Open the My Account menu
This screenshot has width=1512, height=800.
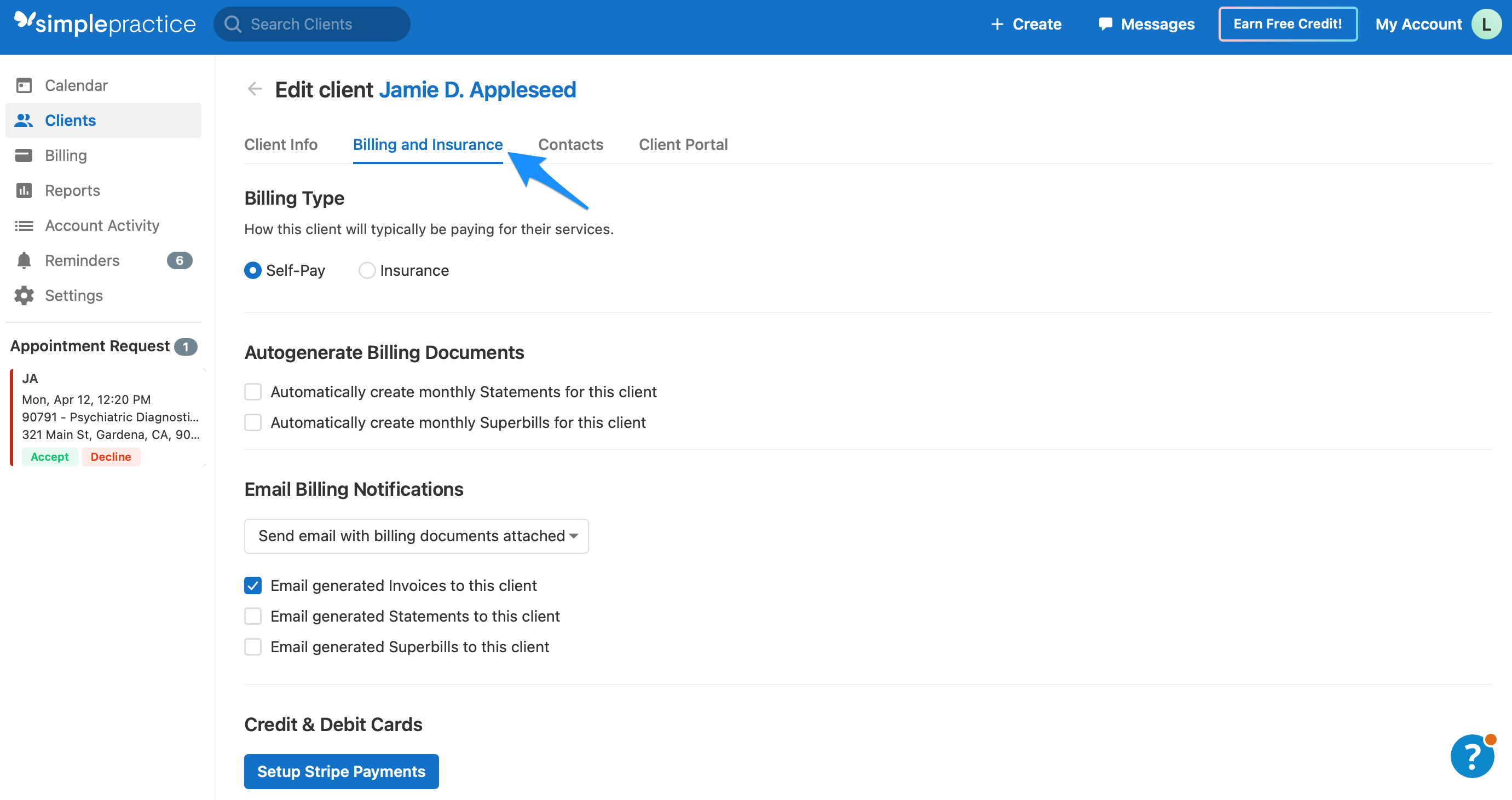[x=1419, y=24]
